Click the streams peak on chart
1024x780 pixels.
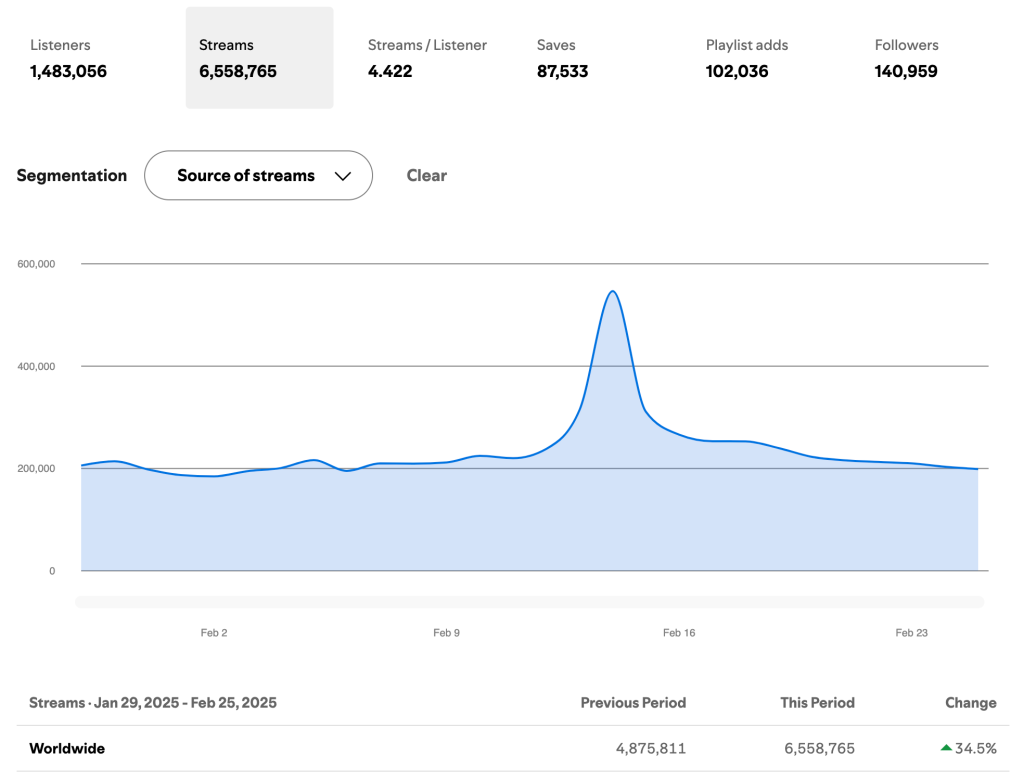point(613,292)
